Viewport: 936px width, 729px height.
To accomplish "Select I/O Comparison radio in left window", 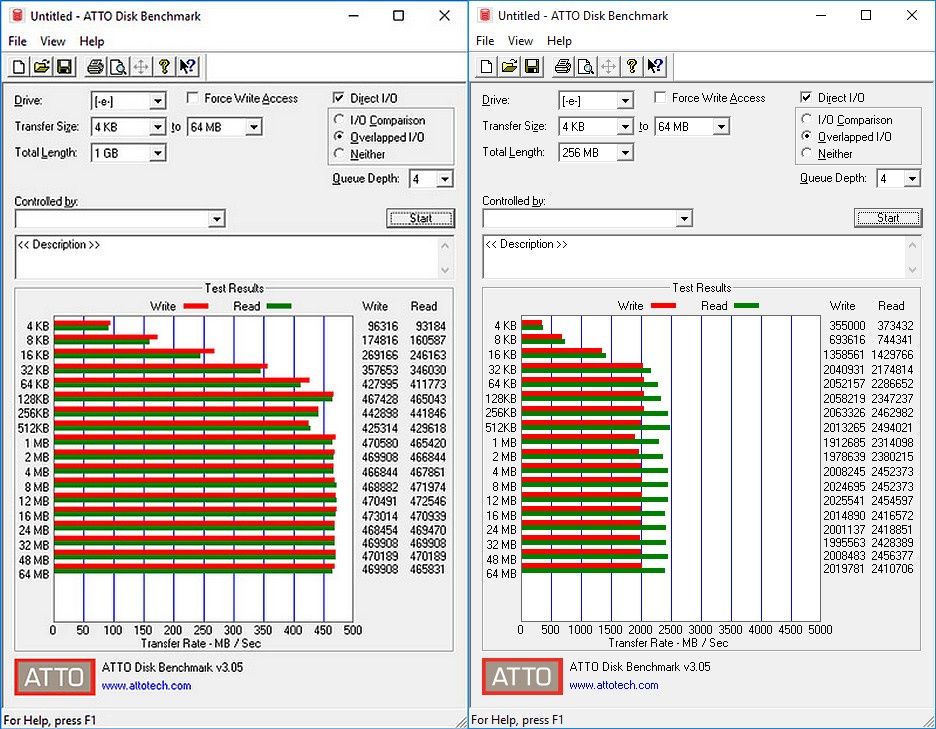I will (x=339, y=119).
